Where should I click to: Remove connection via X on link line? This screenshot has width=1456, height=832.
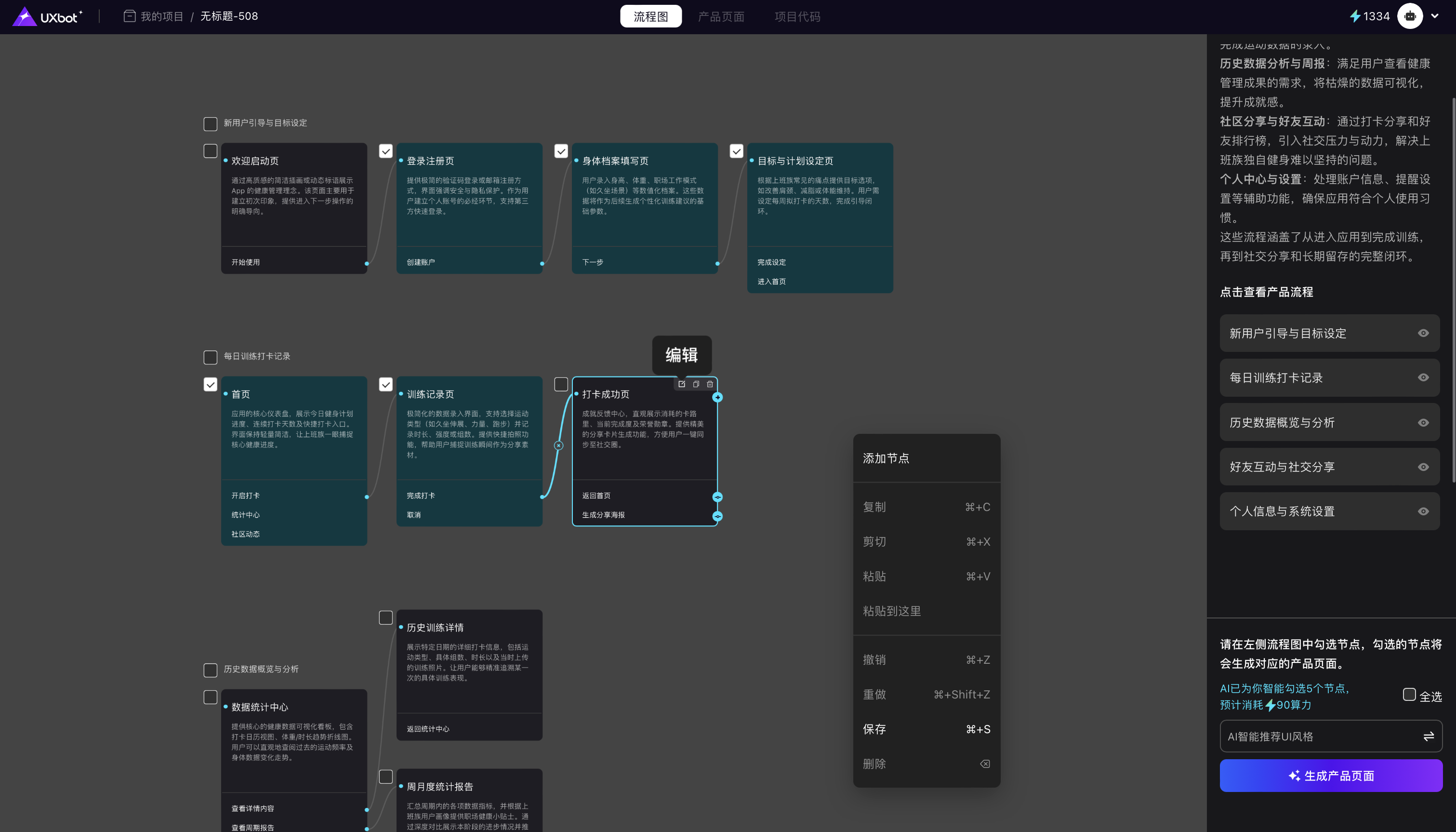pos(558,445)
